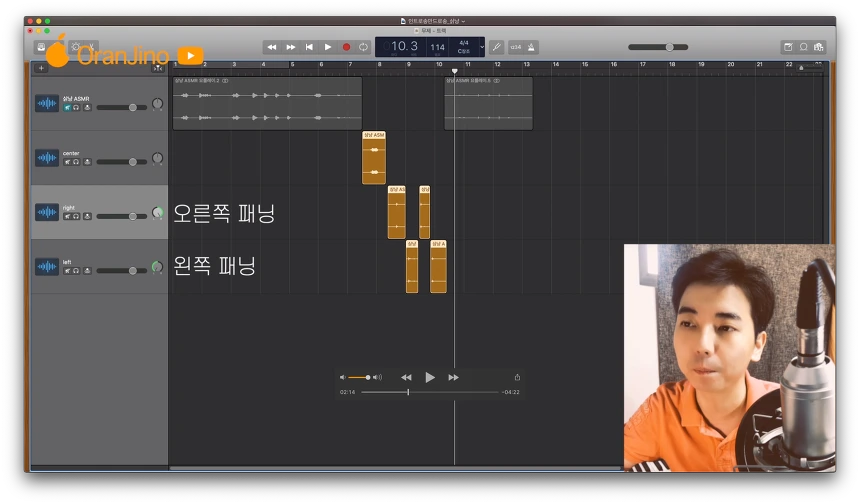Select the center track waveform icon

[x=47, y=158]
